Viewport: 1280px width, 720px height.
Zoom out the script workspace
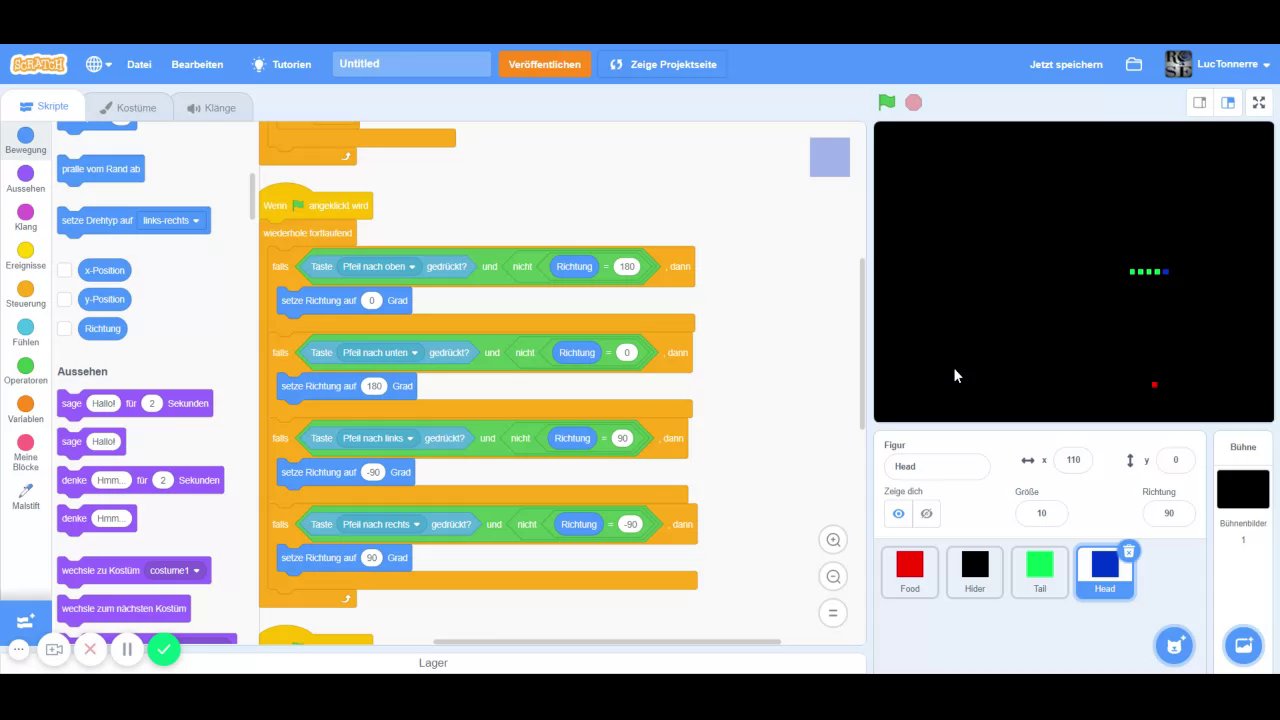(x=832, y=576)
